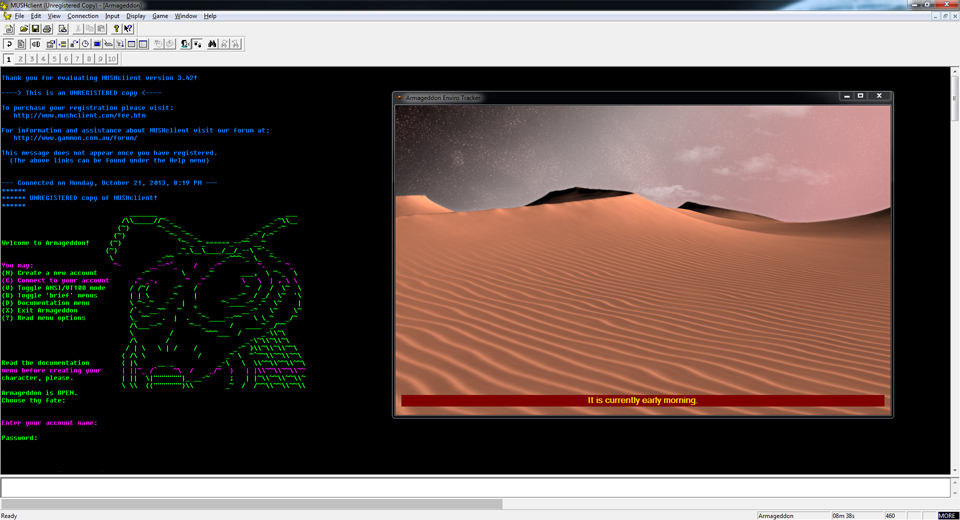The image size is (960, 520).
Task: Click the context help arrow-question icon
Action: pos(128,29)
